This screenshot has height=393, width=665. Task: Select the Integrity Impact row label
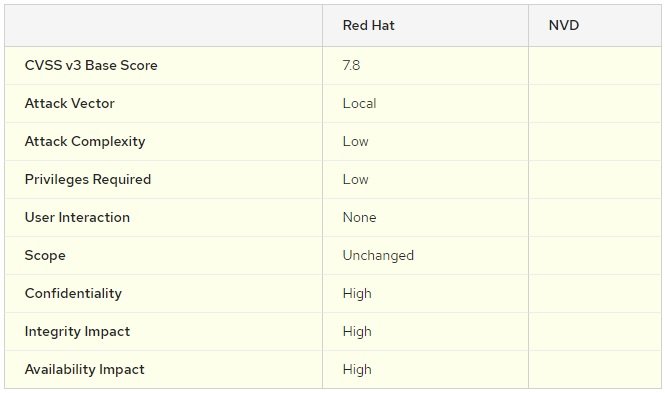tap(77, 332)
